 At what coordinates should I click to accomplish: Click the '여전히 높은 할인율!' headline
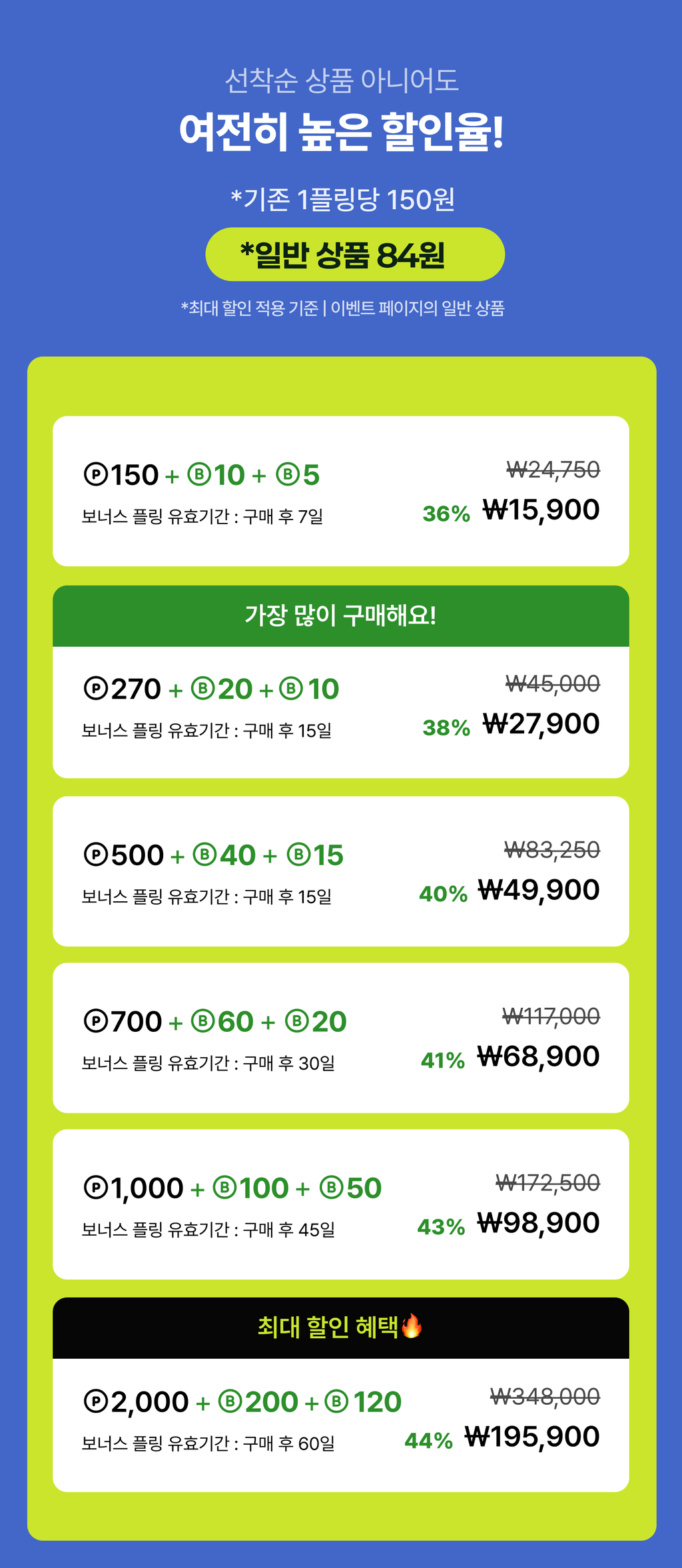pos(341,131)
